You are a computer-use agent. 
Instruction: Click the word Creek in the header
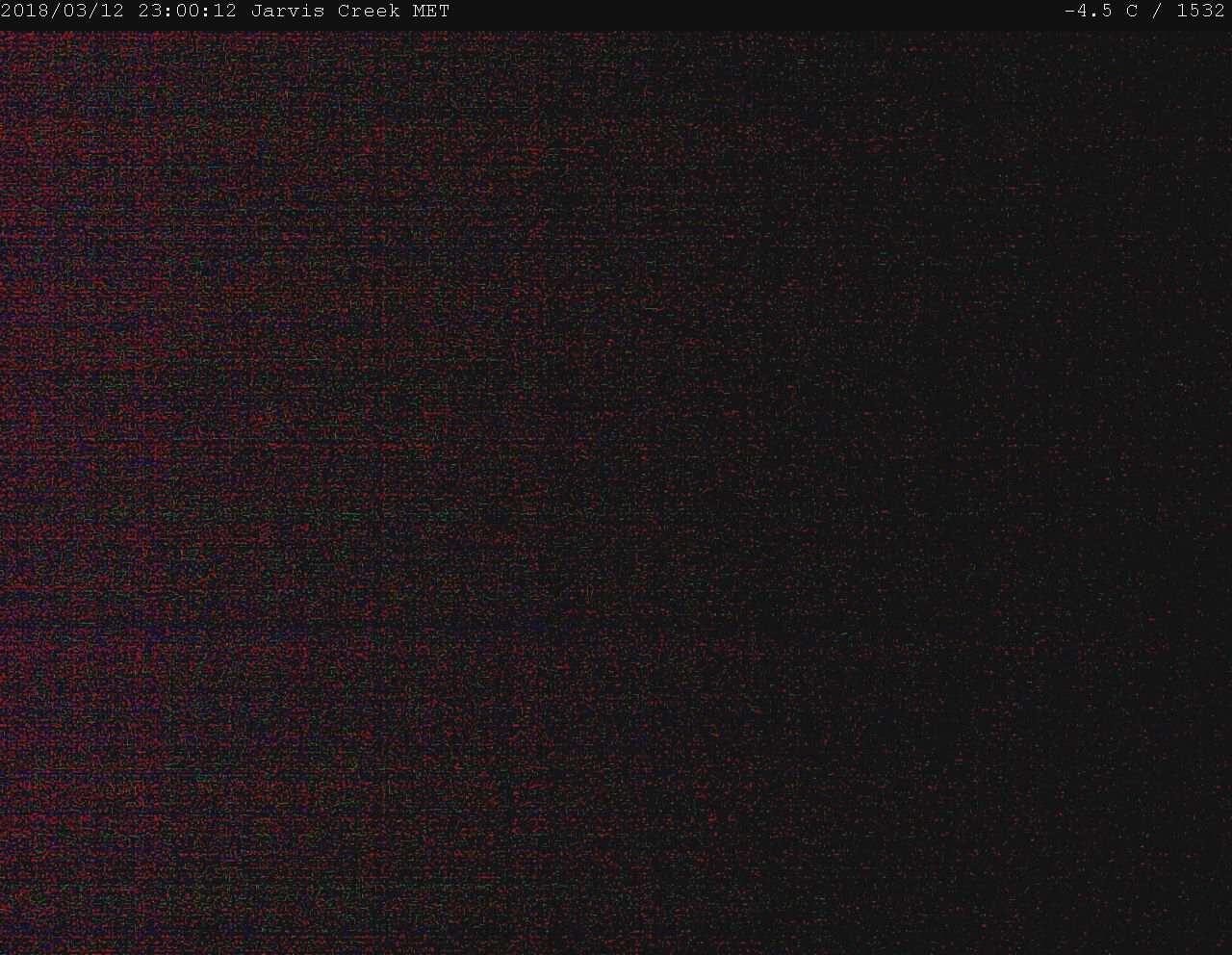(x=369, y=12)
